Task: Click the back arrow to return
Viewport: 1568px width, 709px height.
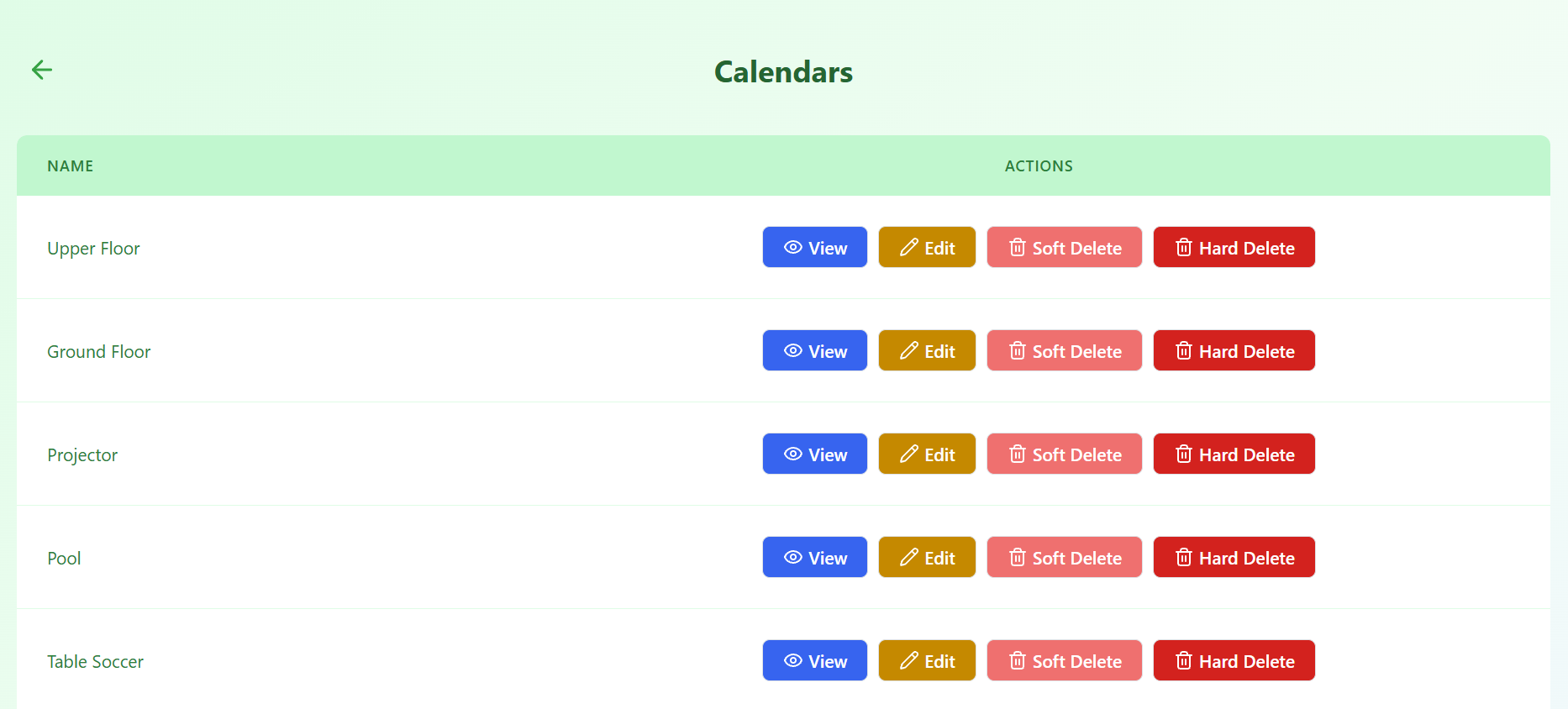Action: (x=41, y=69)
